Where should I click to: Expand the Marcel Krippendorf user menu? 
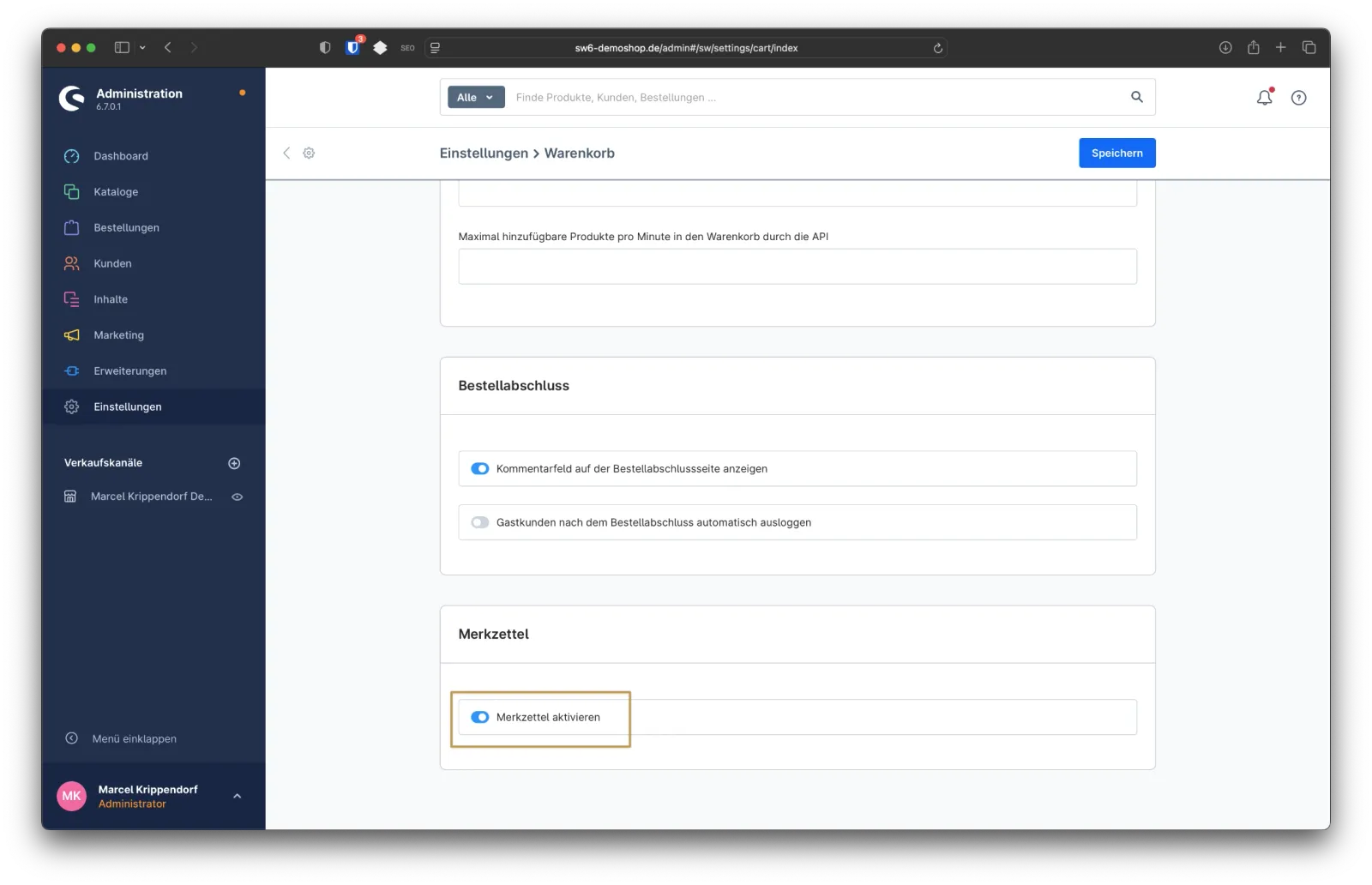click(x=237, y=796)
